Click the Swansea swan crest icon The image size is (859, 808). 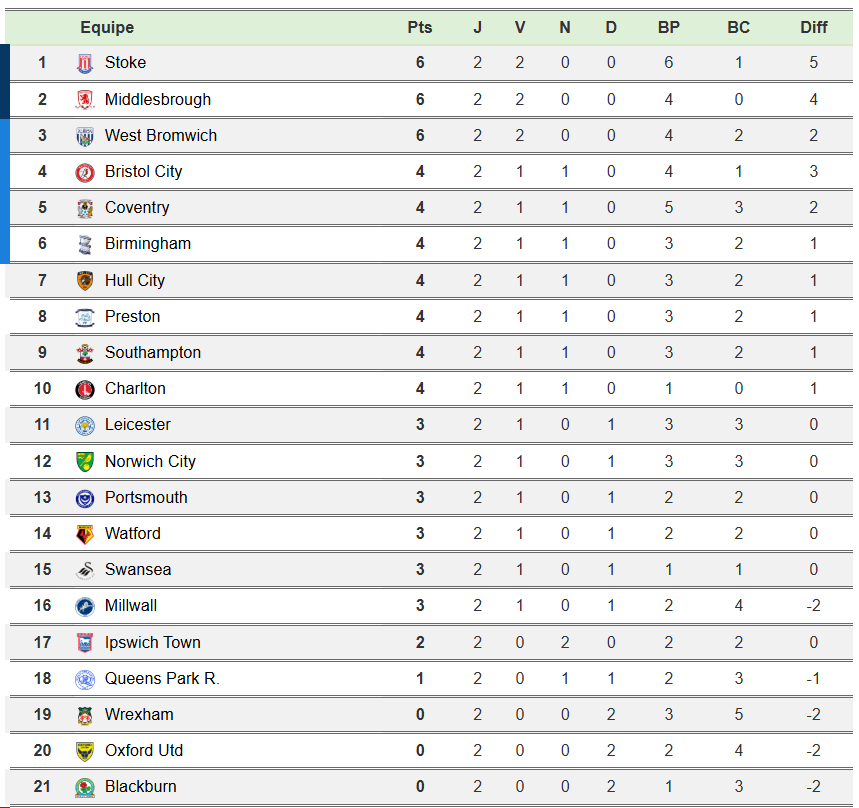click(x=85, y=570)
